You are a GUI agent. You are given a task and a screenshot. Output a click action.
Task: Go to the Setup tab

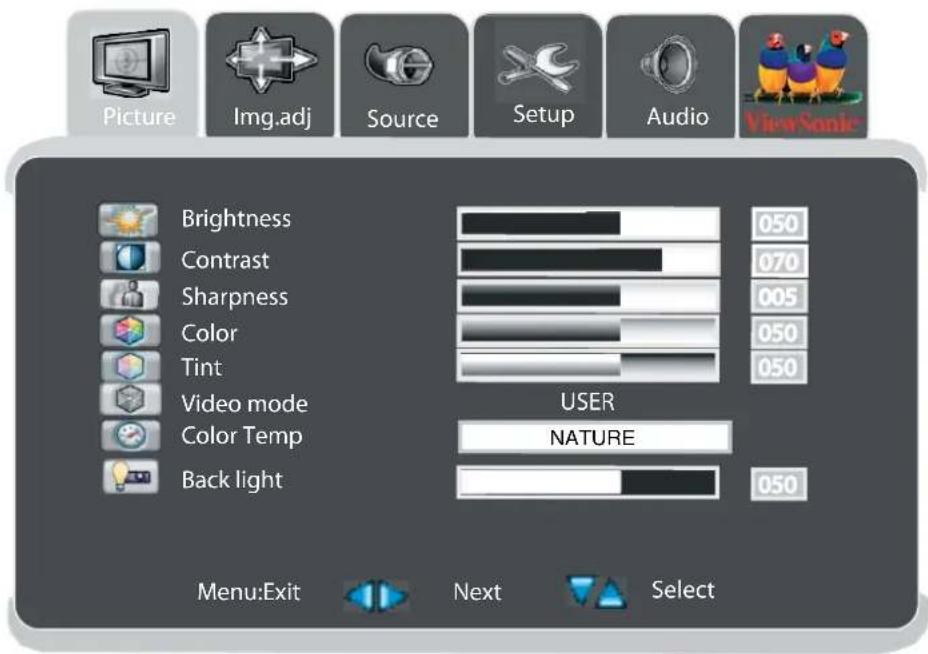pos(537,76)
